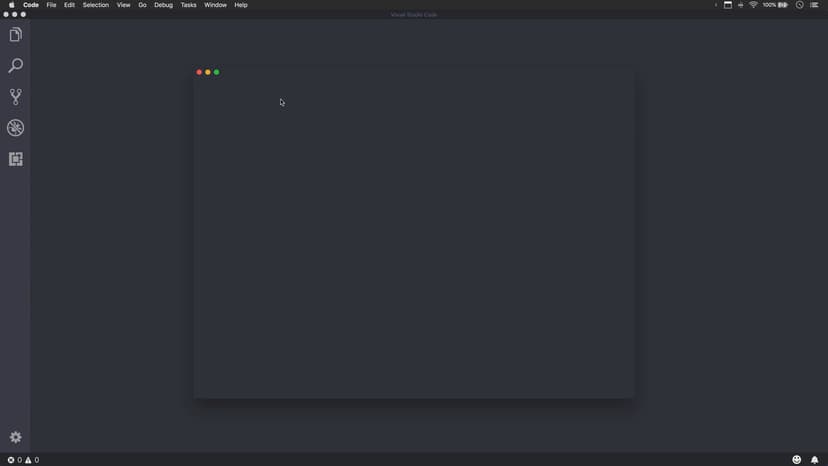Click the Wi-Fi icon in menu bar
The height and width of the screenshot is (466, 828).
pos(753,5)
